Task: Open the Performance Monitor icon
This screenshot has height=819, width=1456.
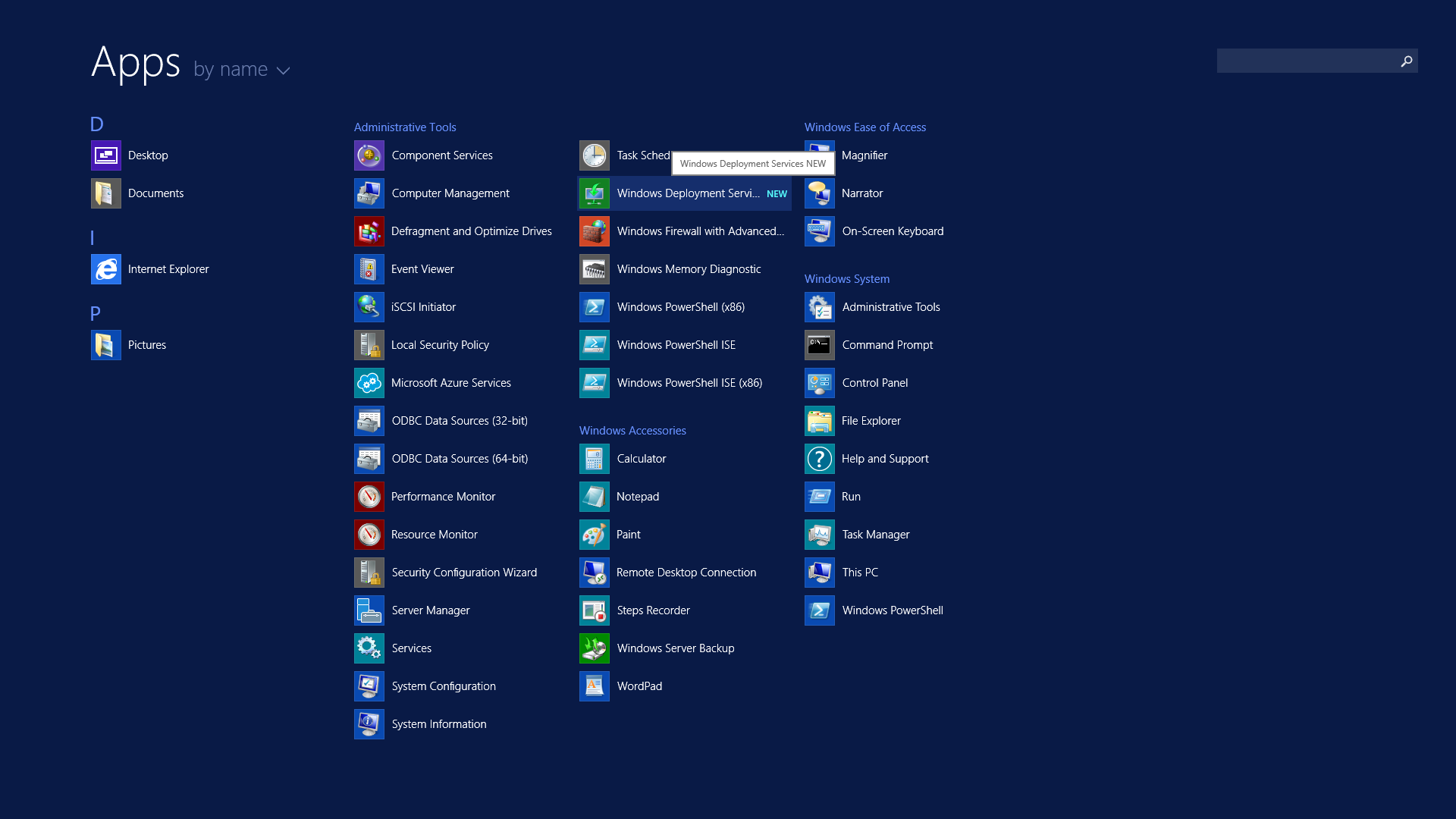Action: (369, 497)
